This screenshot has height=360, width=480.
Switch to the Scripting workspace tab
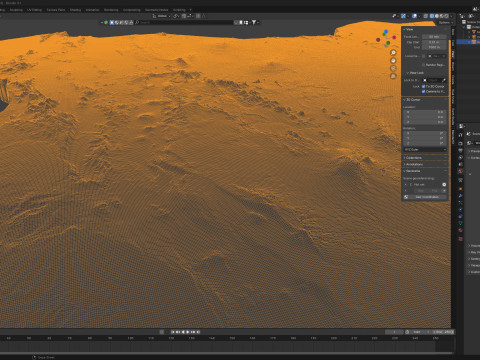(x=179, y=10)
